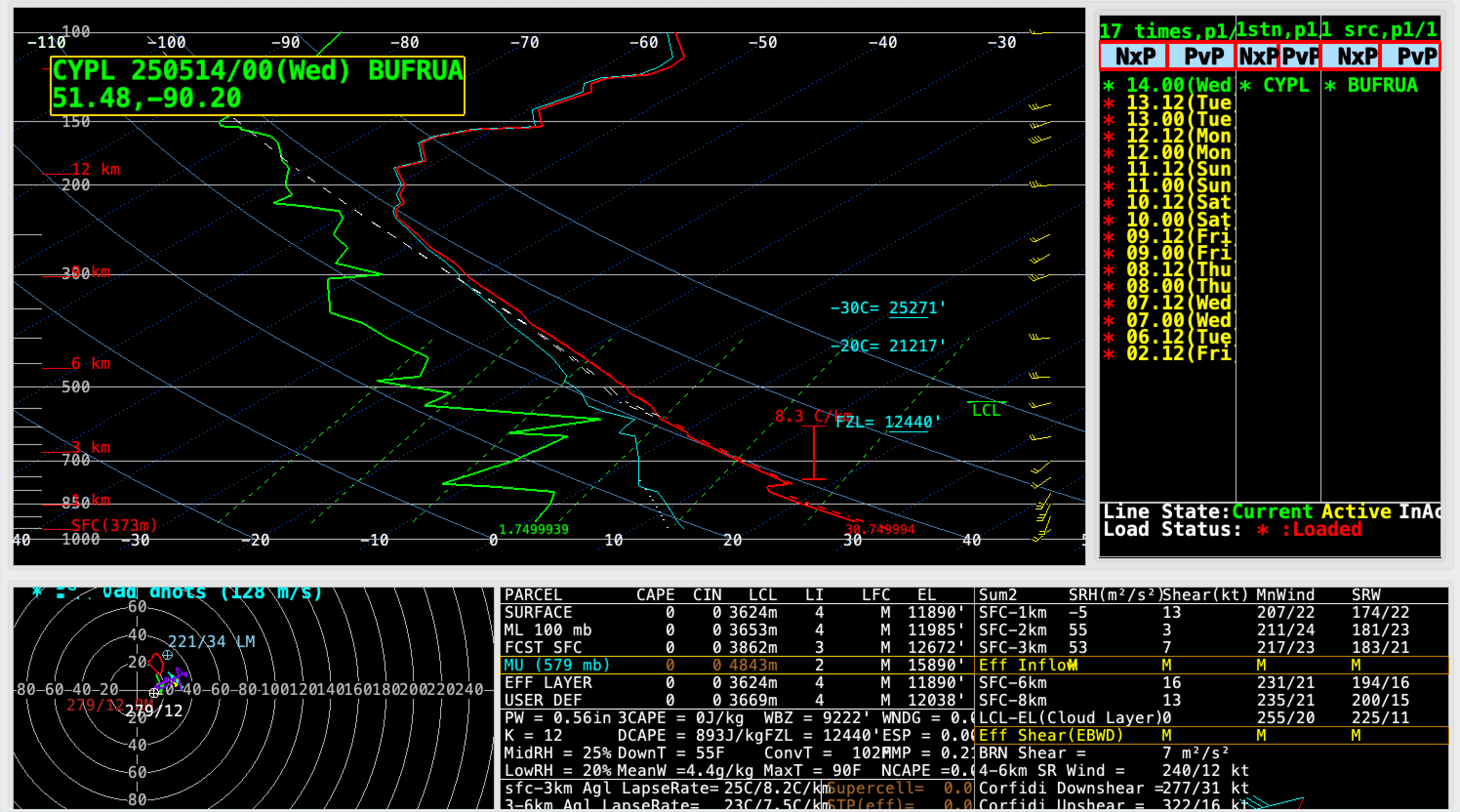Click the red surface temperature value 30.749994
Screen dimensions: 1460x812
coord(880,529)
